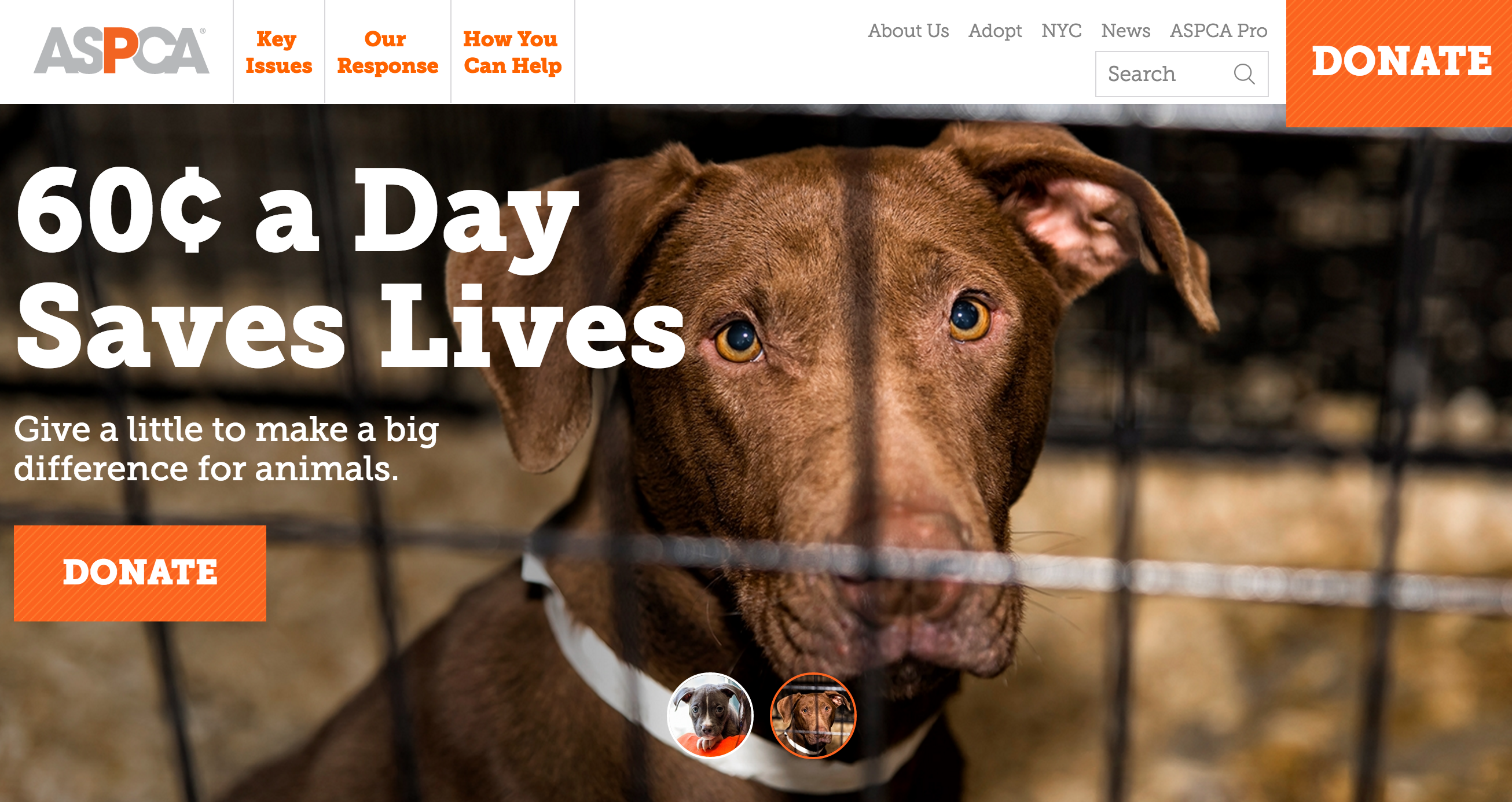
Task: Open the Adopt link
Action: point(995,31)
